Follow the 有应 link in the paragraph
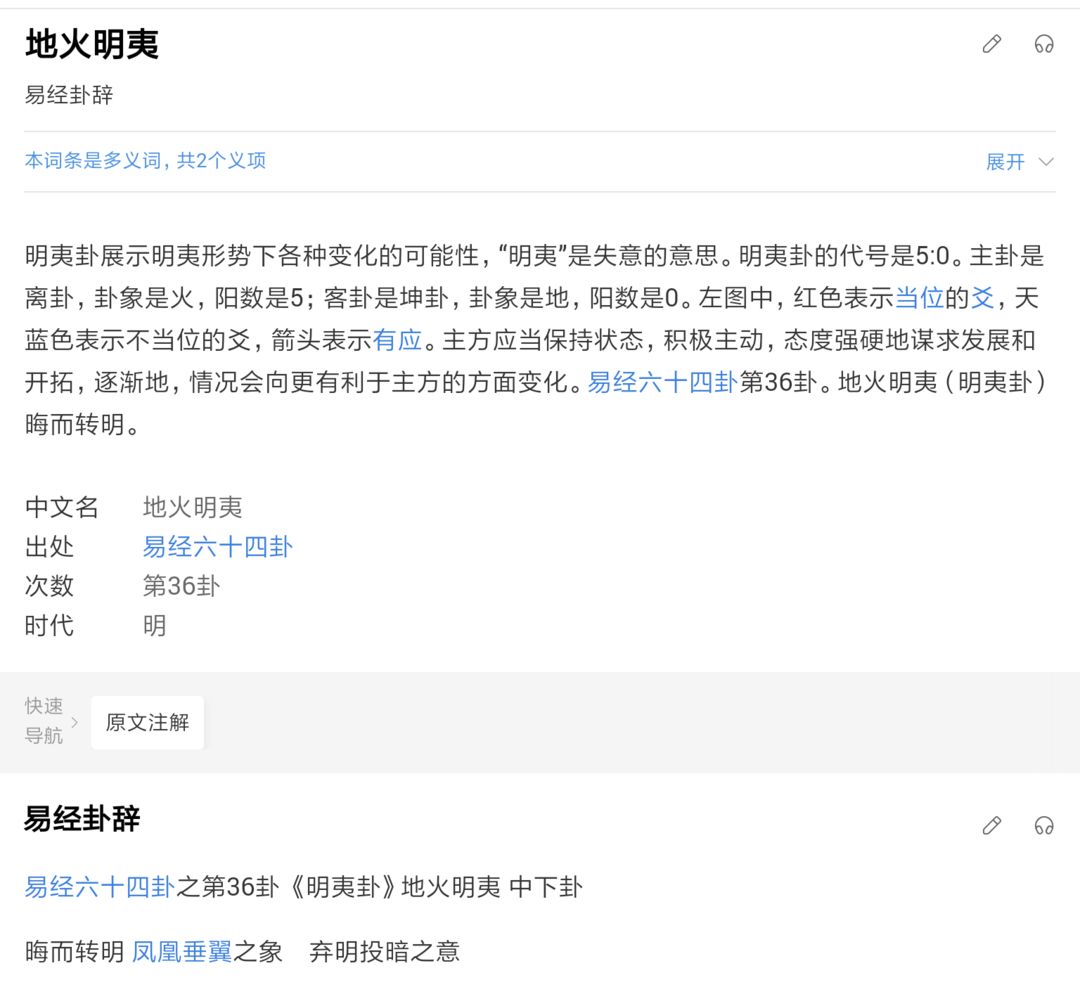1080x987 pixels. point(397,340)
